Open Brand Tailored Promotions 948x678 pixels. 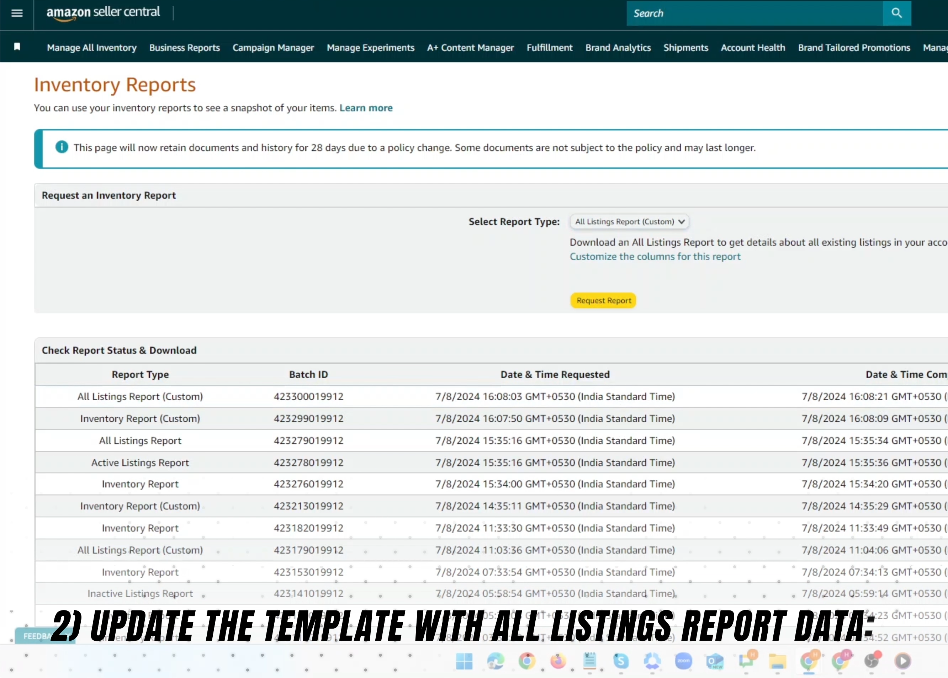click(854, 47)
